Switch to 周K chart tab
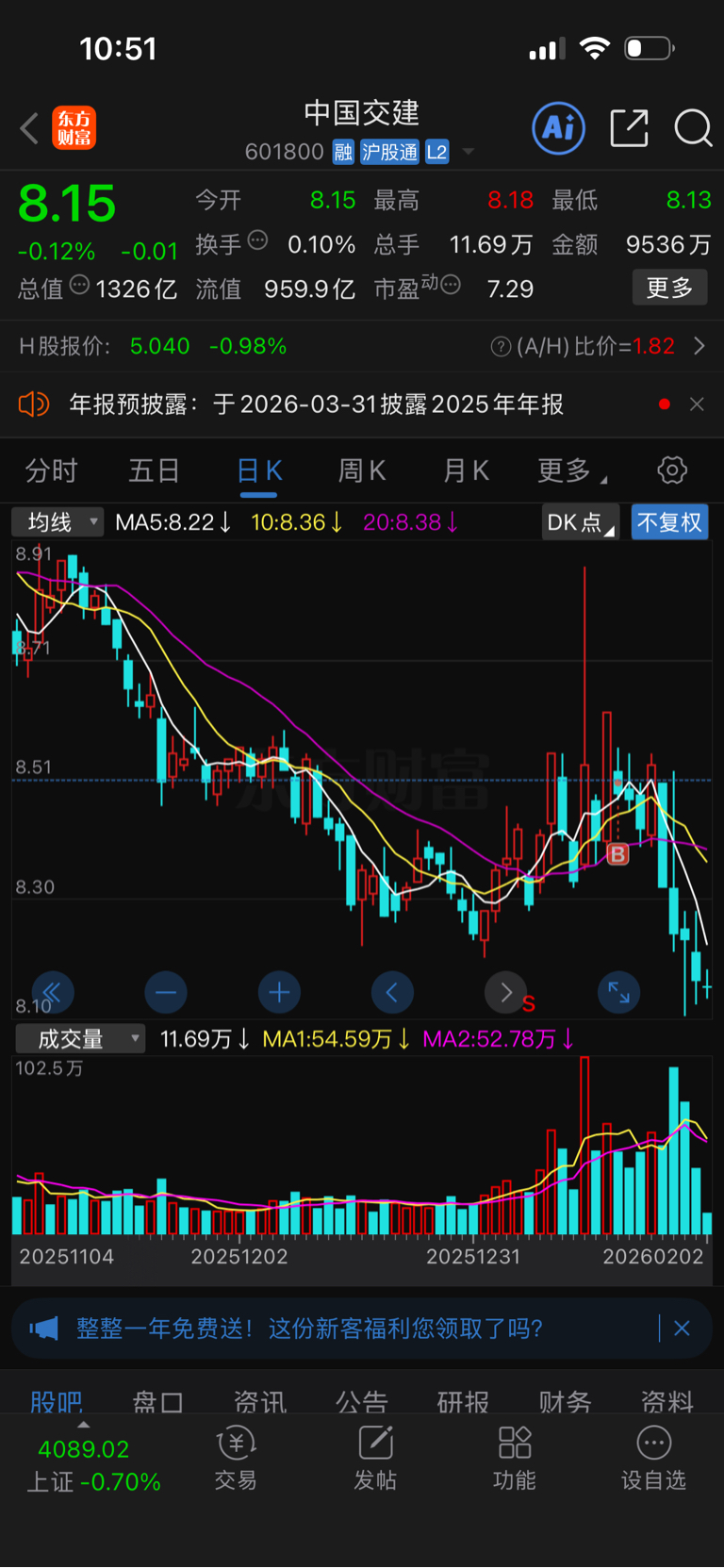 [362, 470]
